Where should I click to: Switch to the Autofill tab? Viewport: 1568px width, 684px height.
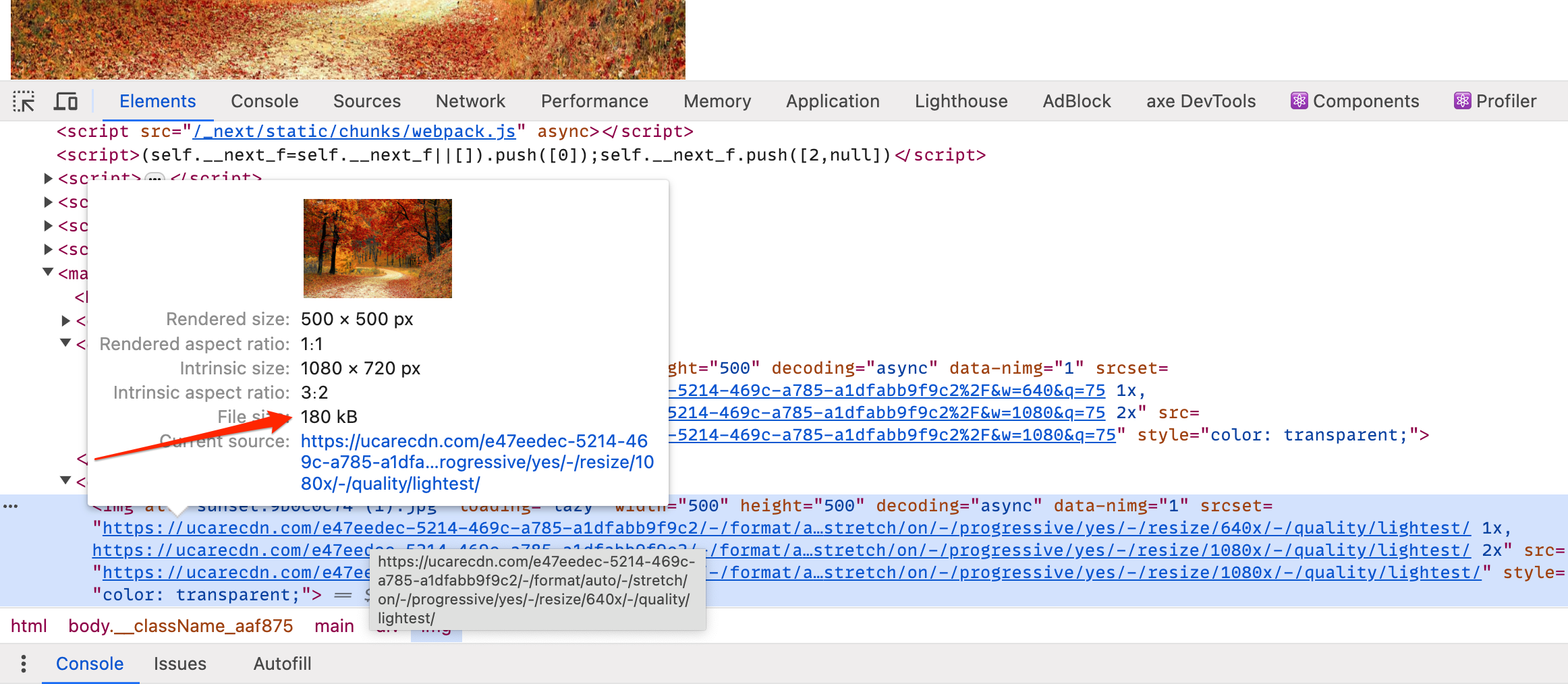point(282,664)
